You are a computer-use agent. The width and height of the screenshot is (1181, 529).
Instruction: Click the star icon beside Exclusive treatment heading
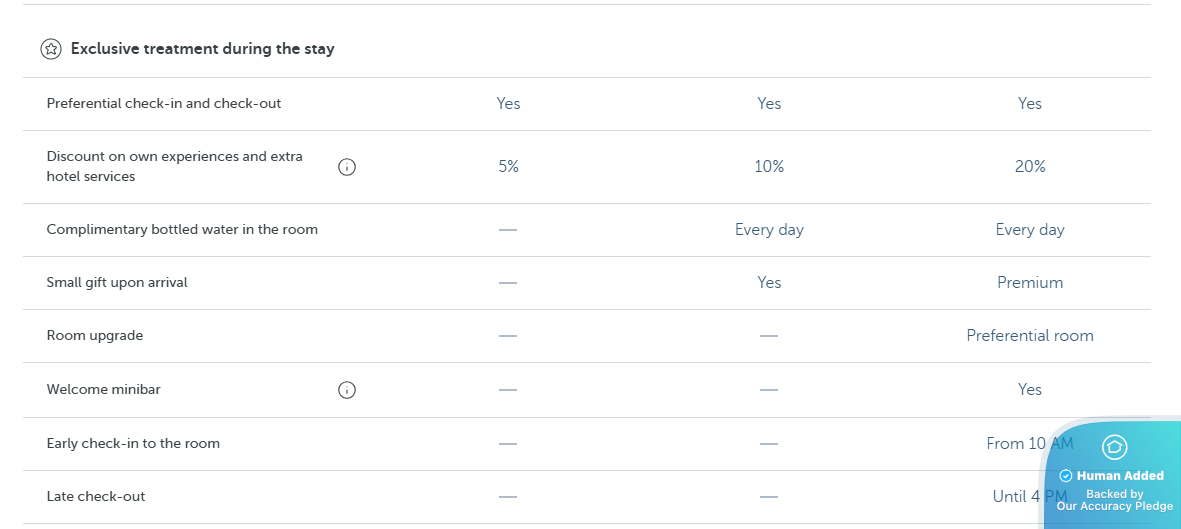point(51,49)
